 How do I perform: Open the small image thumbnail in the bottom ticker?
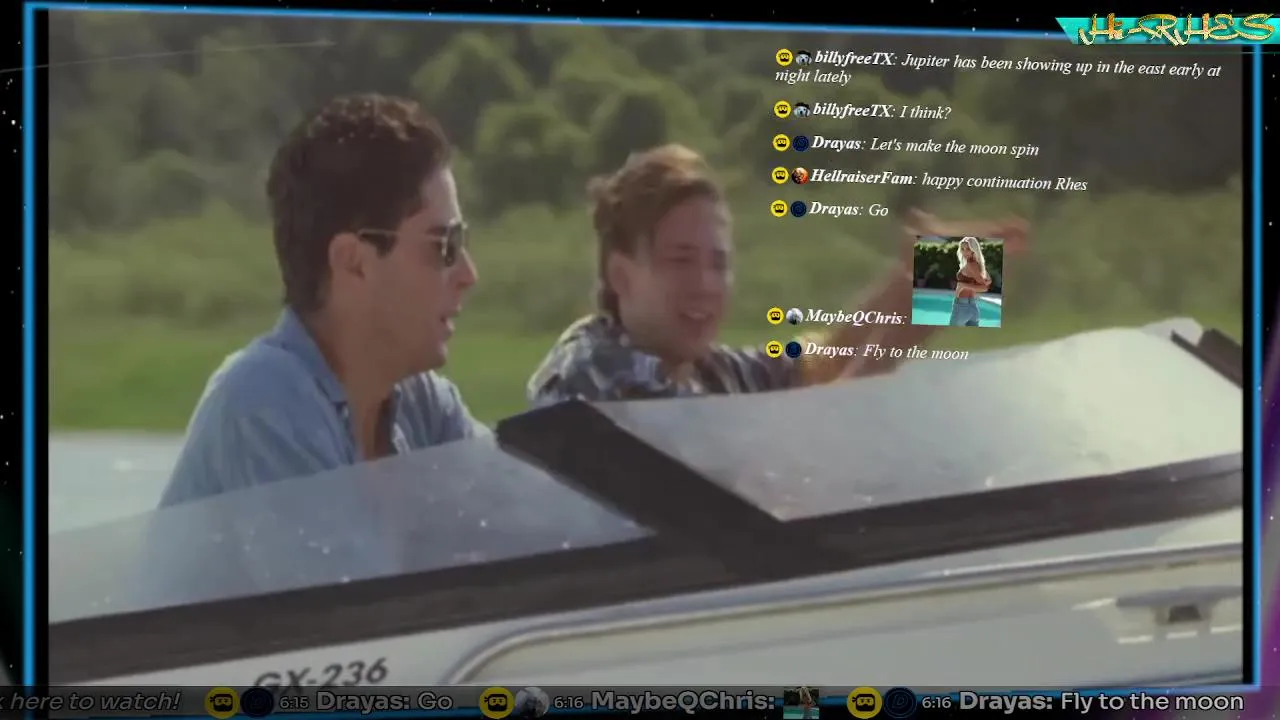pos(800,703)
